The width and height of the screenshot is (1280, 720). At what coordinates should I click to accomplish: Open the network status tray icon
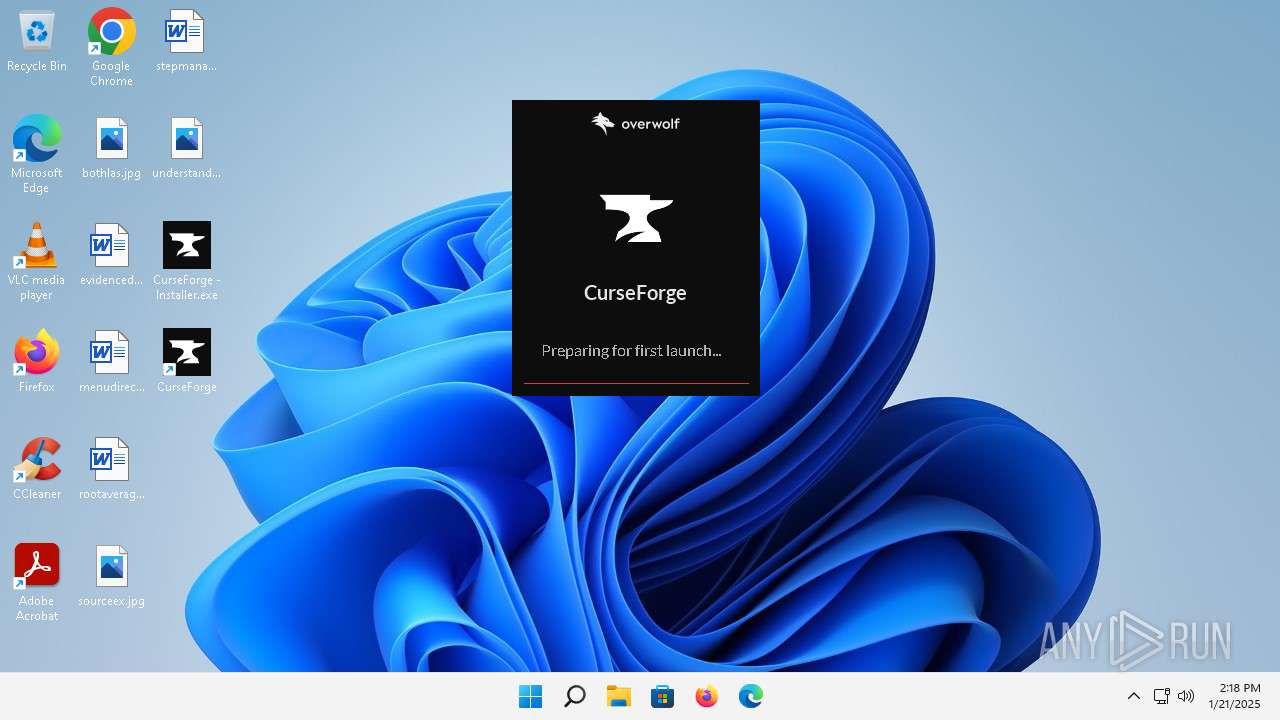click(x=1161, y=696)
